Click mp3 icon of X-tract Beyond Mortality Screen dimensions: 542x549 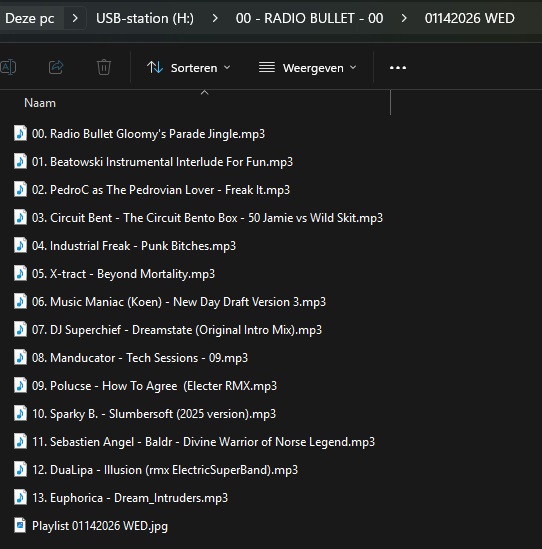pos(20,273)
